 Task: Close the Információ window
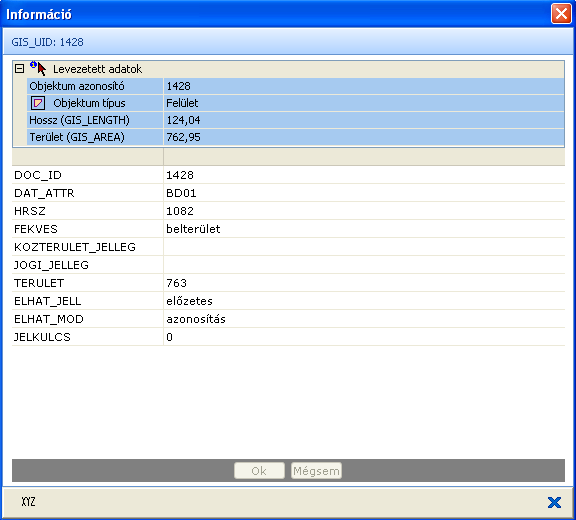tap(561, 14)
